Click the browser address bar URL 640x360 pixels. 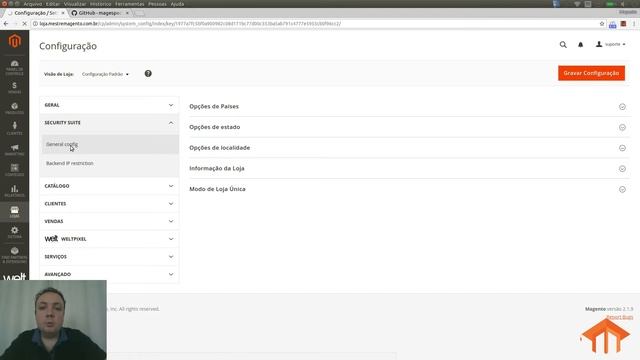click(x=190, y=24)
